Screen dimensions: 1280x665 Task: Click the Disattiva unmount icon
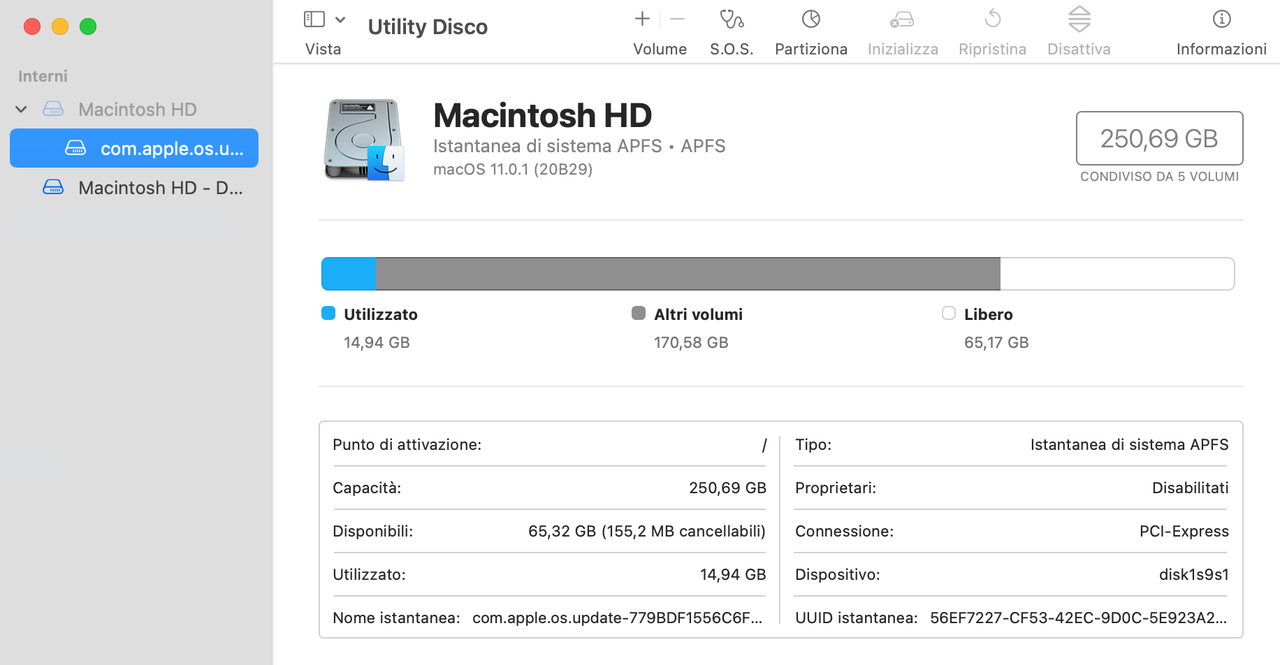pyautogui.click(x=1079, y=19)
